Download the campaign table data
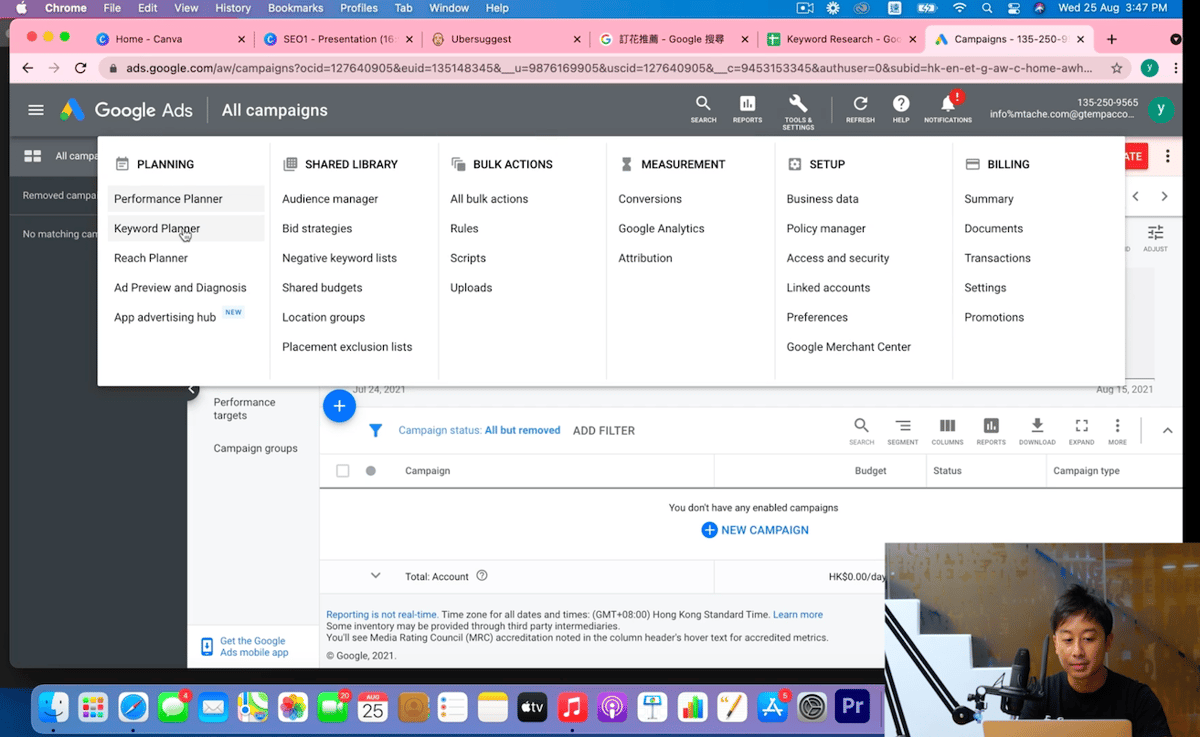This screenshot has width=1200, height=737. (x=1037, y=430)
